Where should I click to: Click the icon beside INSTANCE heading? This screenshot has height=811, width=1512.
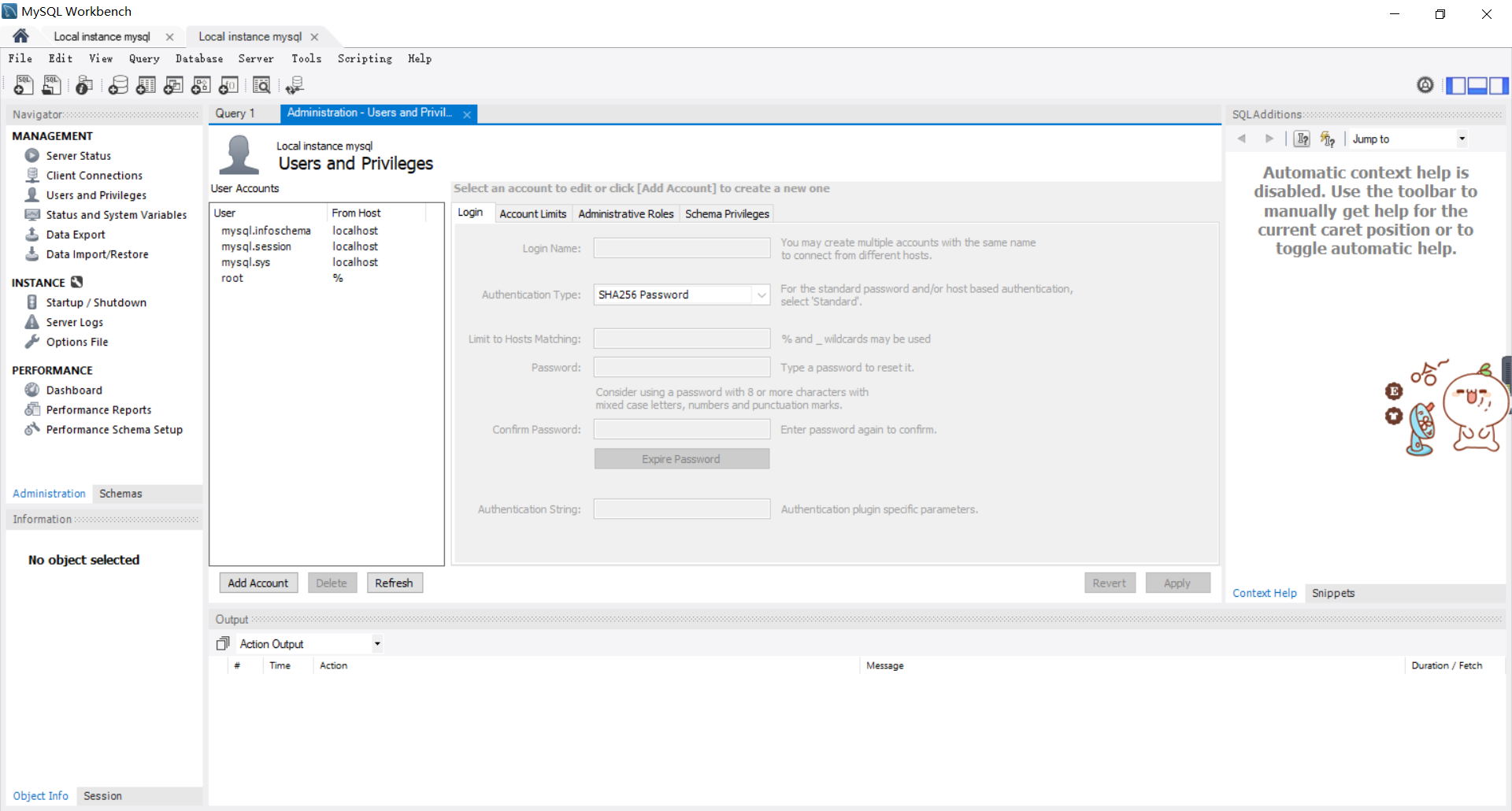(76, 282)
